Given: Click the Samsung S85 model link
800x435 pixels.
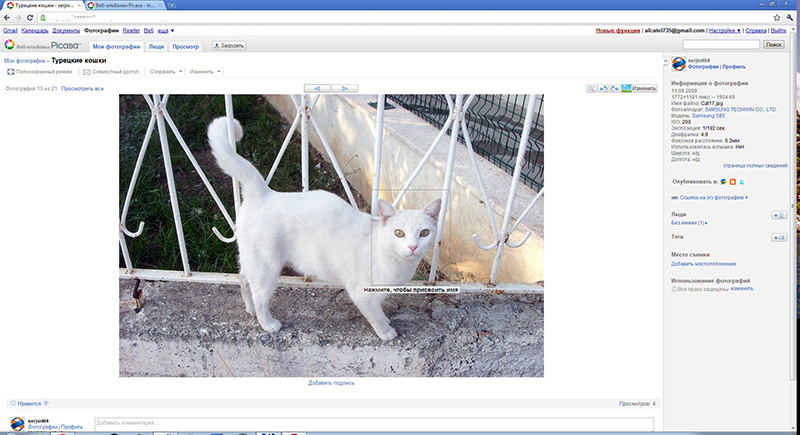Looking at the screenshot, I should (x=708, y=116).
